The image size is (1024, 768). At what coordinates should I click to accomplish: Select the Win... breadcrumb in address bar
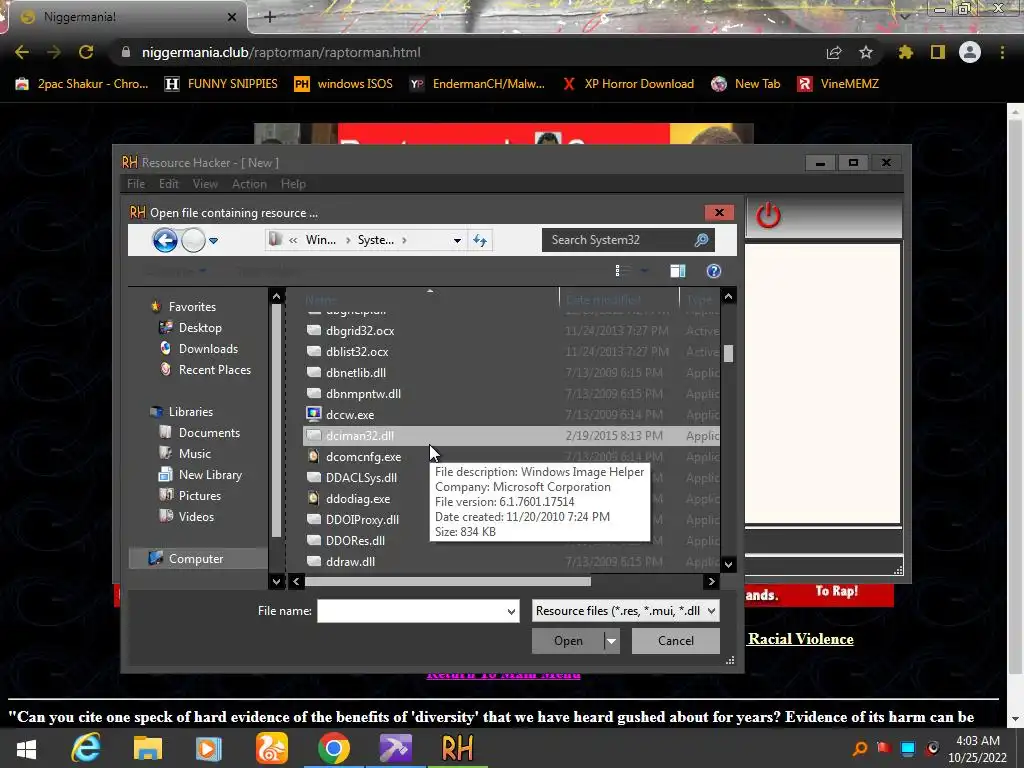click(x=321, y=240)
